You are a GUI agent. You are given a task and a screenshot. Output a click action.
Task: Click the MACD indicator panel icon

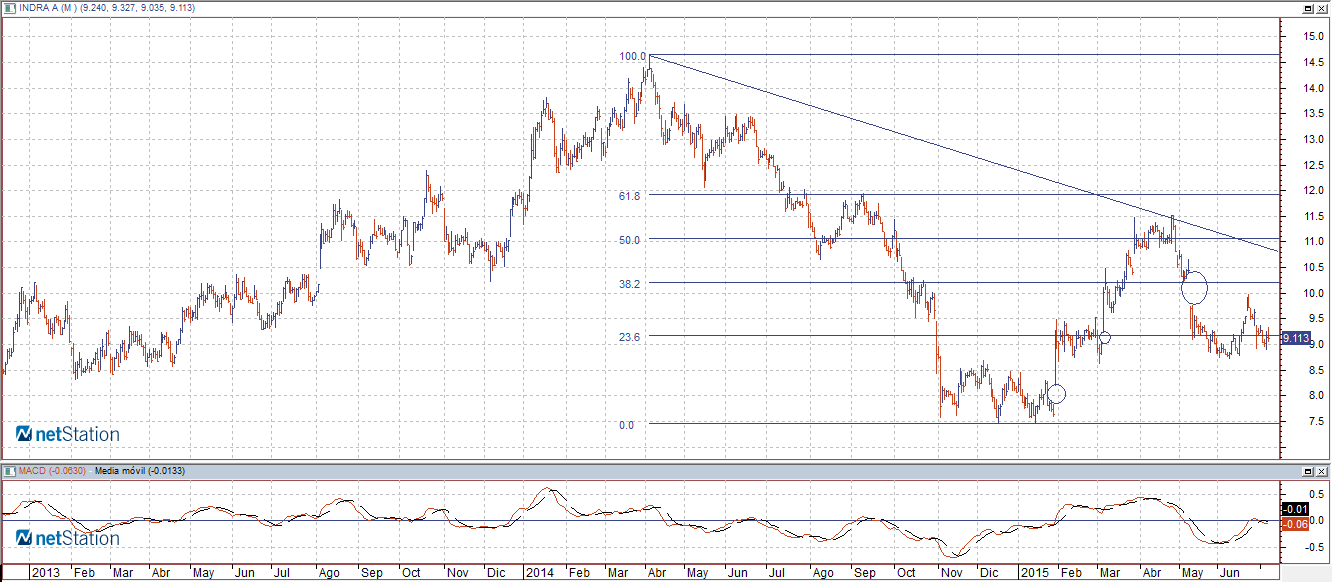pyautogui.click(x=9, y=470)
